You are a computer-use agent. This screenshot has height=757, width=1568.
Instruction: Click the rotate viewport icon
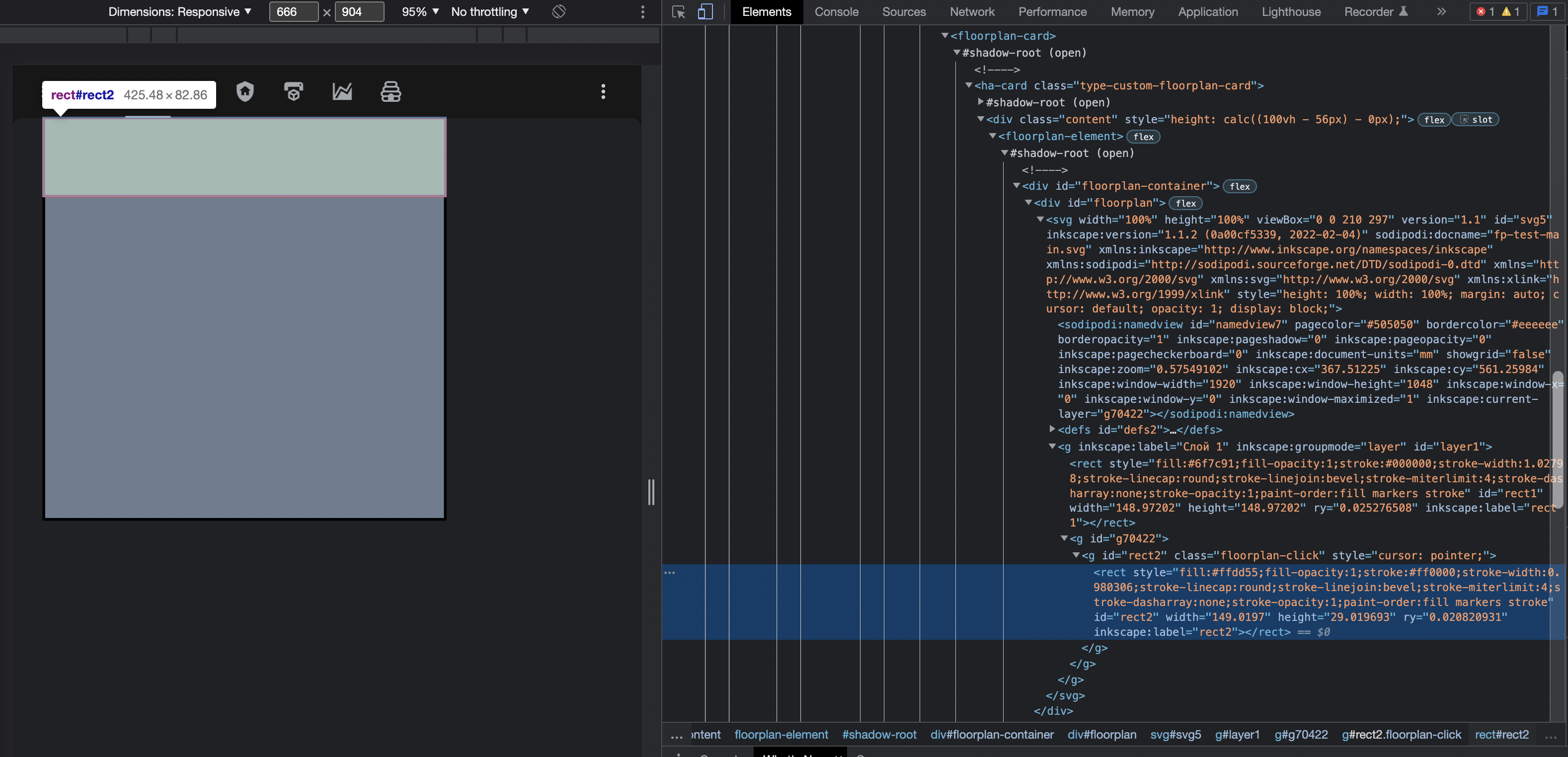point(558,11)
